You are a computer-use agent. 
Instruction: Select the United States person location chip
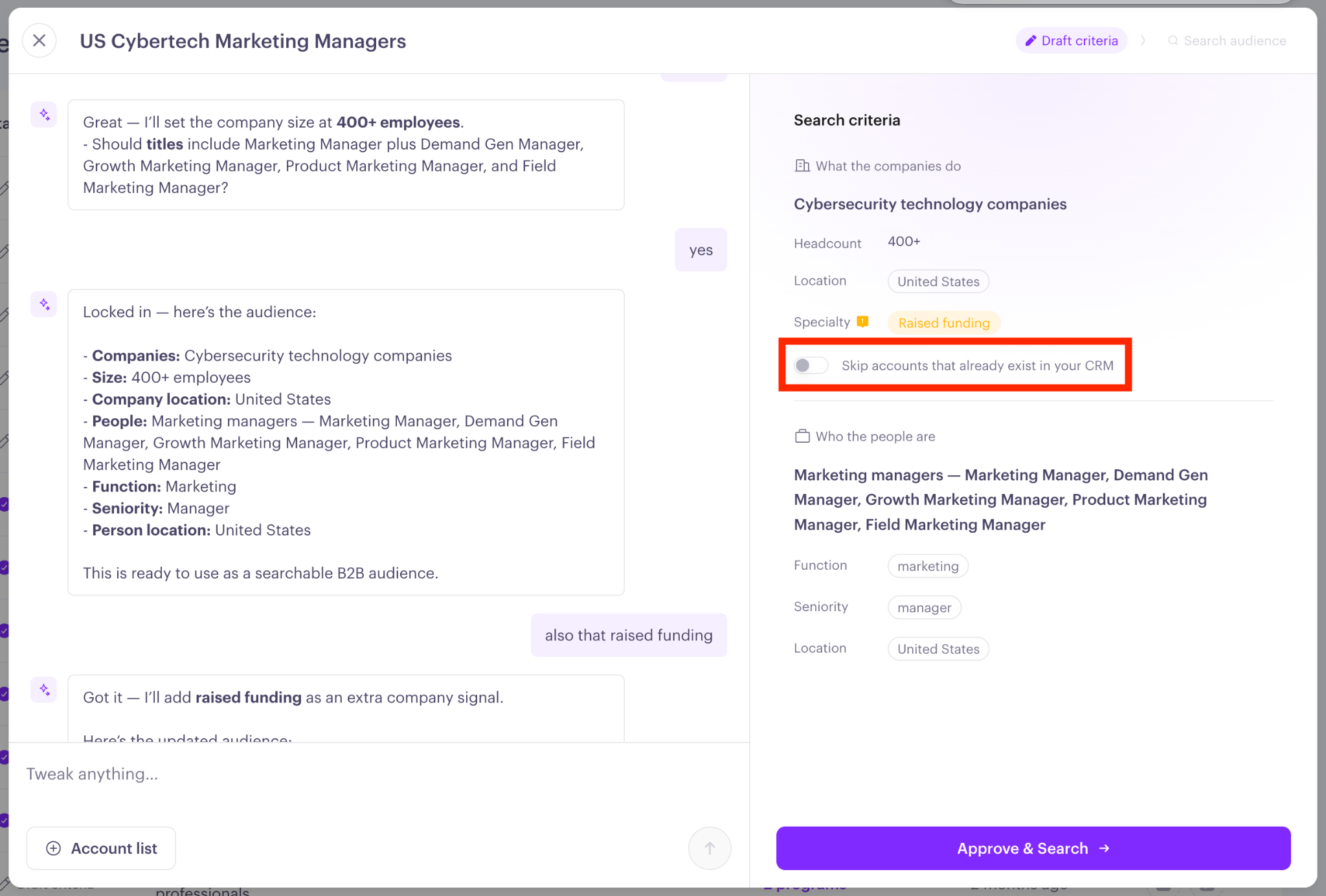click(938, 649)
